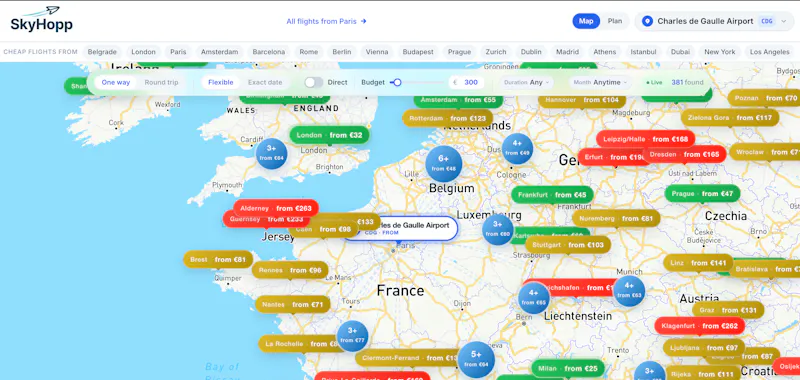This screenshot has width=800, height=380.
Task: Select Exact date option
Action: 265,82
